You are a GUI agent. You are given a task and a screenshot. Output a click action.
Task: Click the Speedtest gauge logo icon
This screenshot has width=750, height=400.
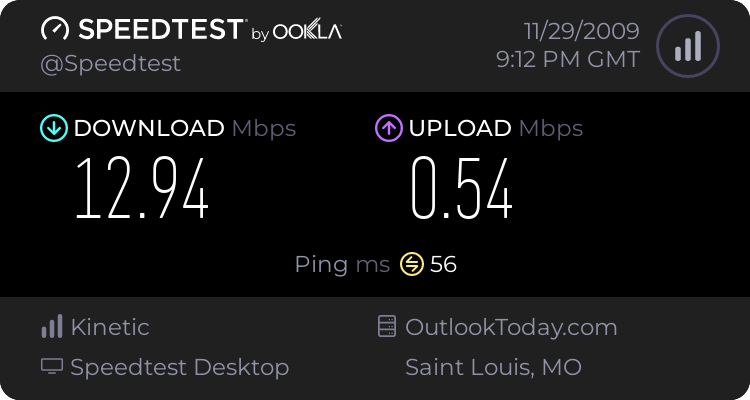click(55, 29)
